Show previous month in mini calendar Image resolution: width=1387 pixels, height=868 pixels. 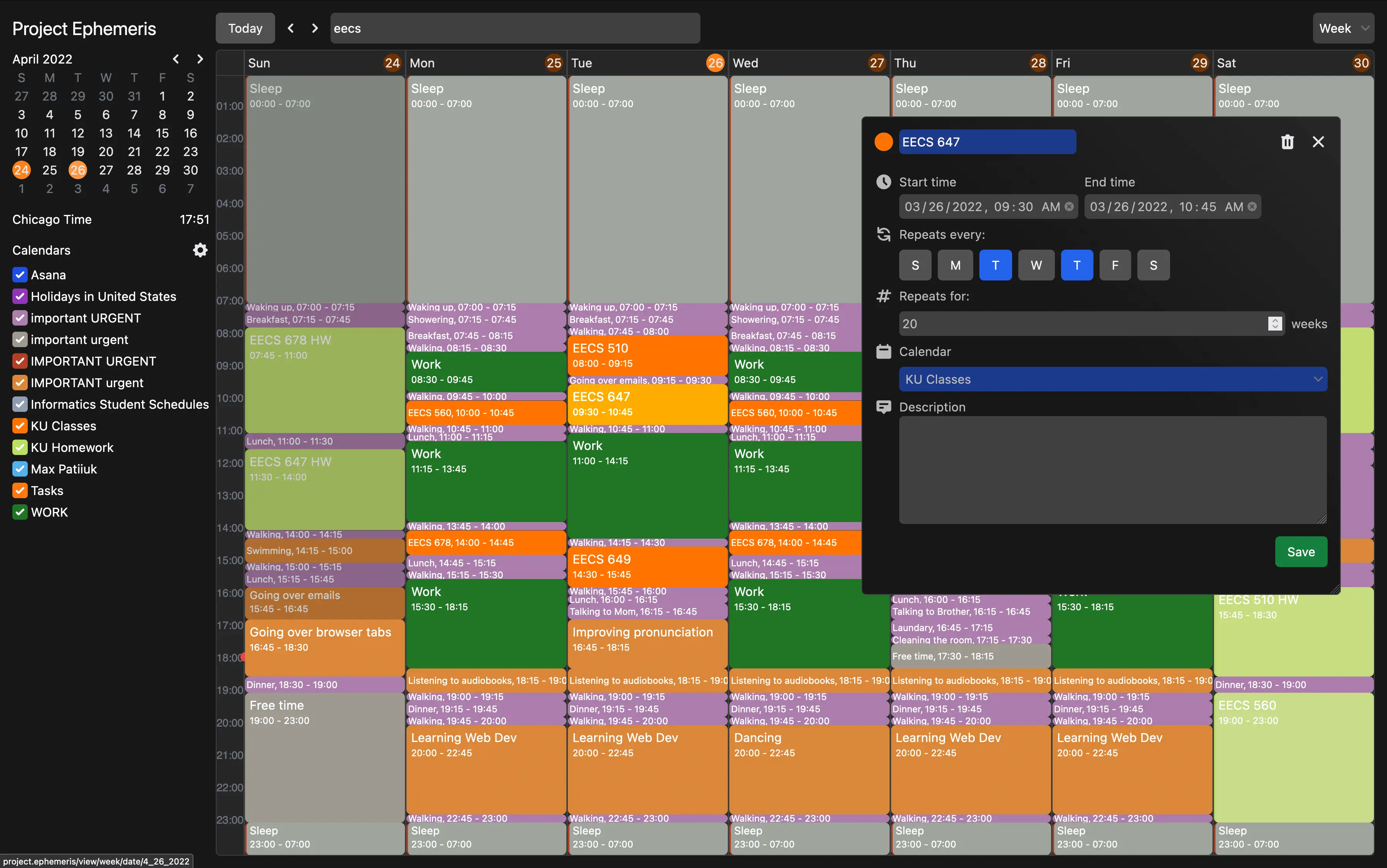click(176, 59)
